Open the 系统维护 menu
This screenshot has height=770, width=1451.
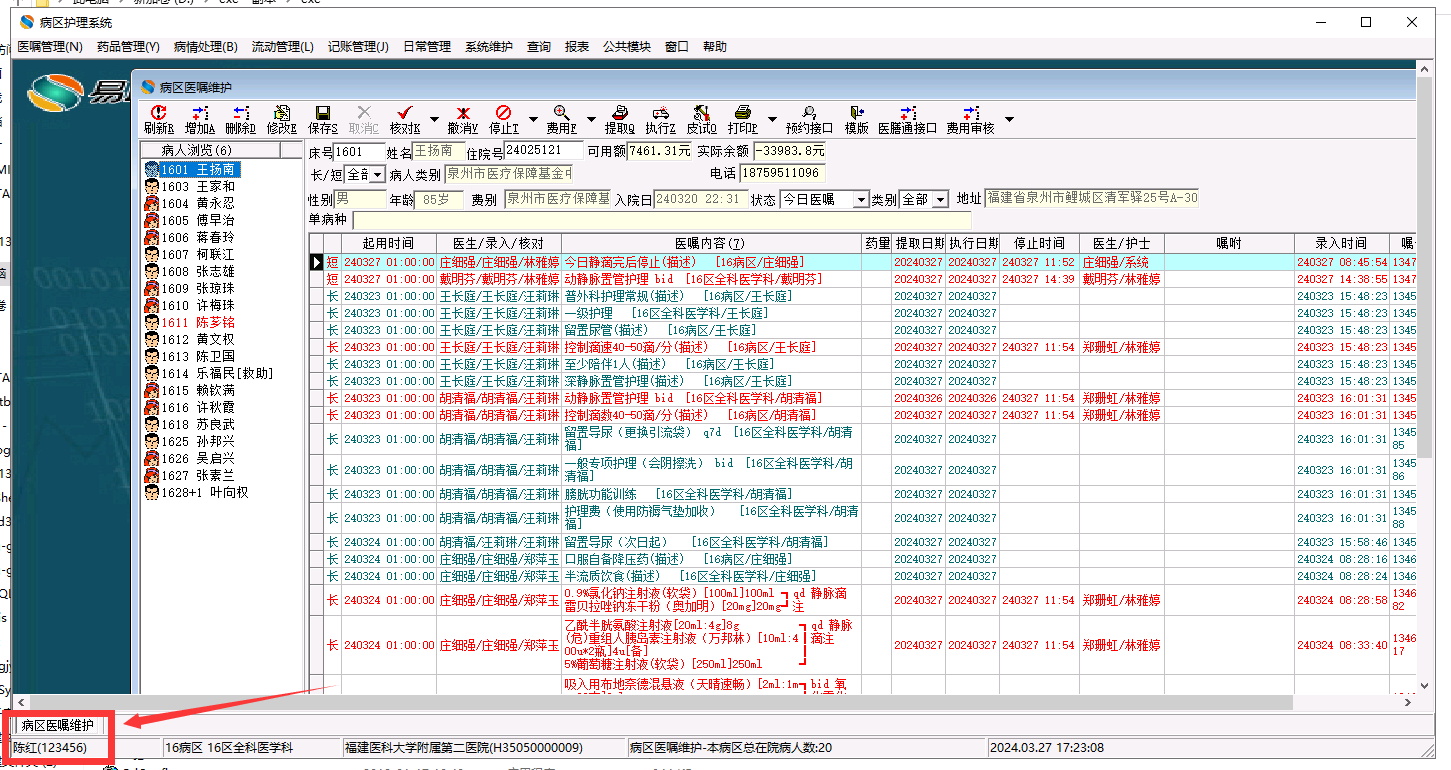pos(489,47)
